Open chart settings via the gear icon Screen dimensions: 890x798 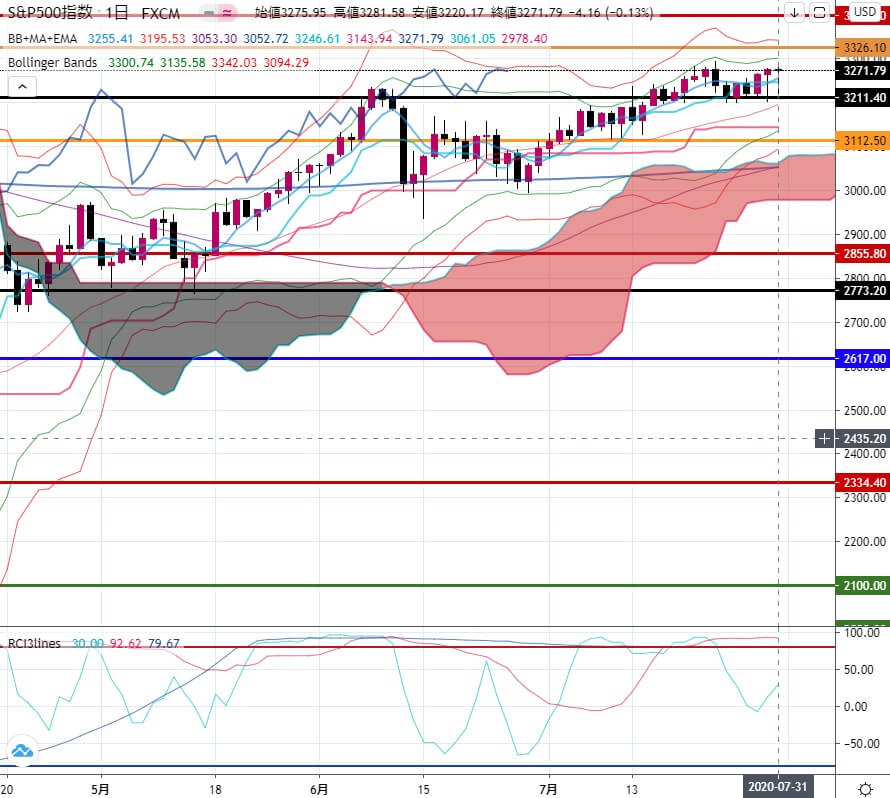865,789
